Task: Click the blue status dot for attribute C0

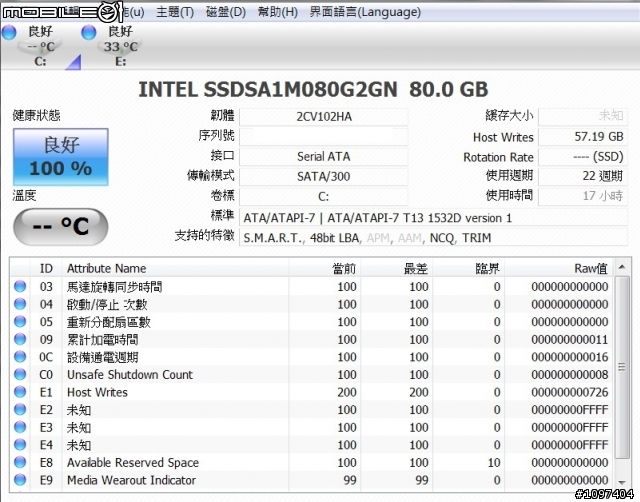Action: [x=20, y=374]
